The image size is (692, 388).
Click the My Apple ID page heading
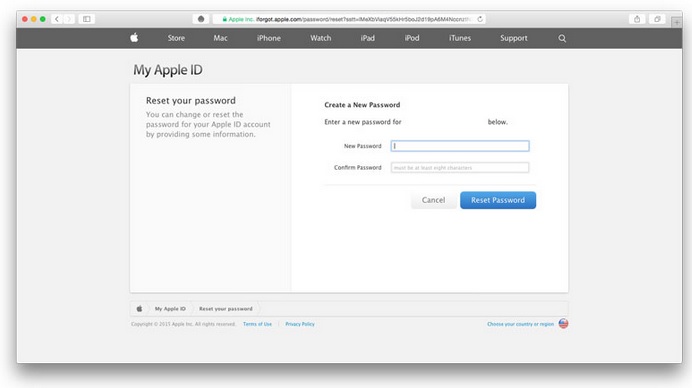[x=168, y=70]
